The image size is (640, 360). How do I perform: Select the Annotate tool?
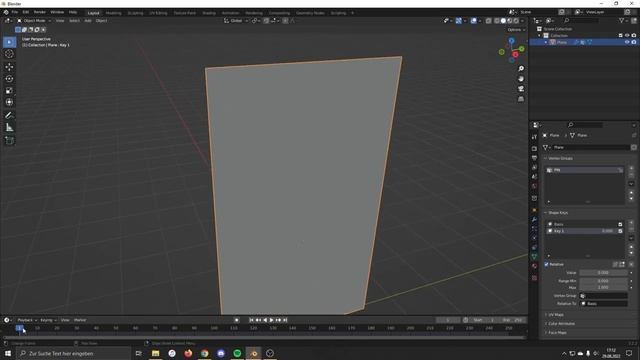[x=9, y=116]
